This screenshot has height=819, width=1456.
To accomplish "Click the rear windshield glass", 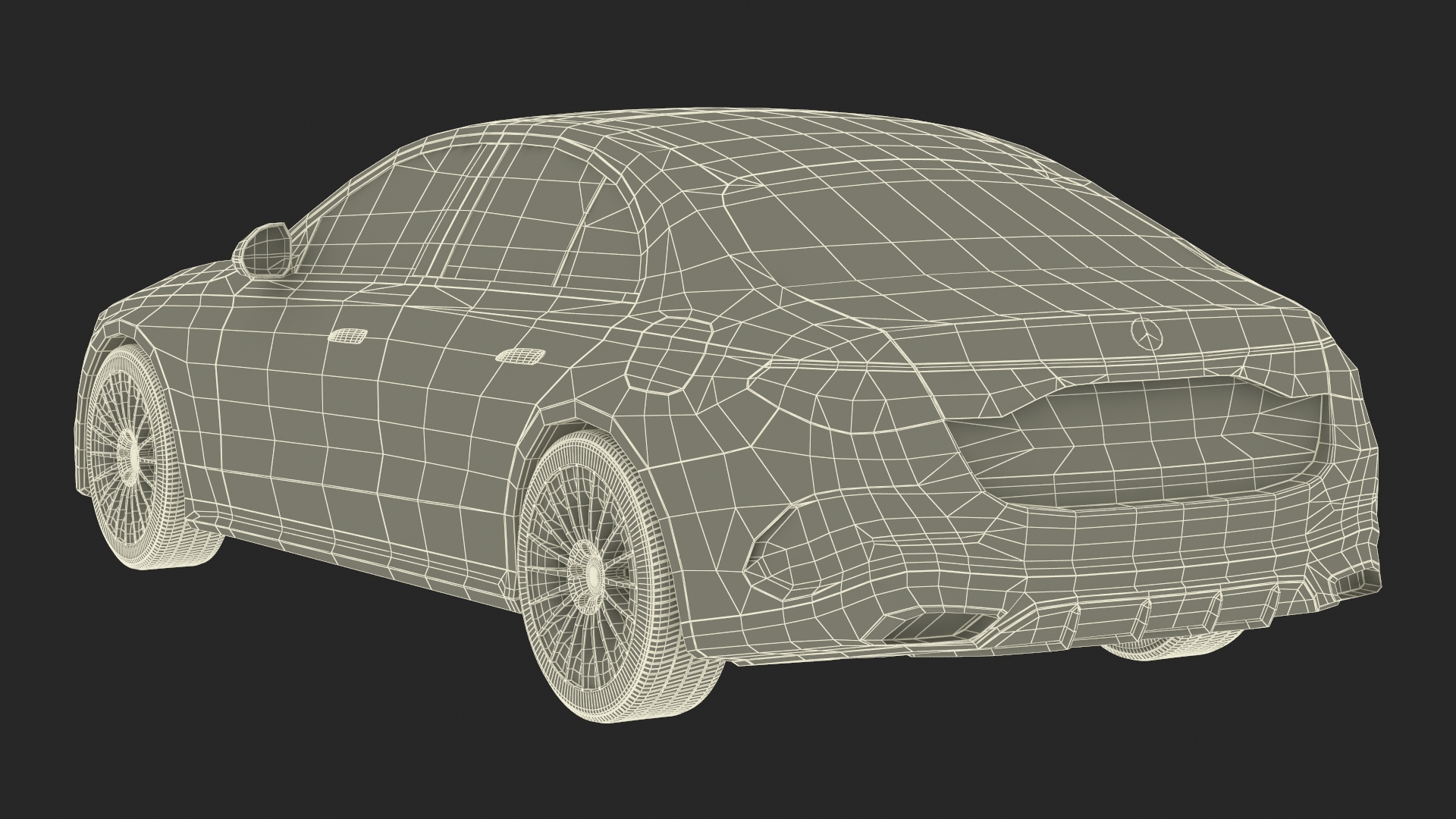I will [x=872, y=227].
